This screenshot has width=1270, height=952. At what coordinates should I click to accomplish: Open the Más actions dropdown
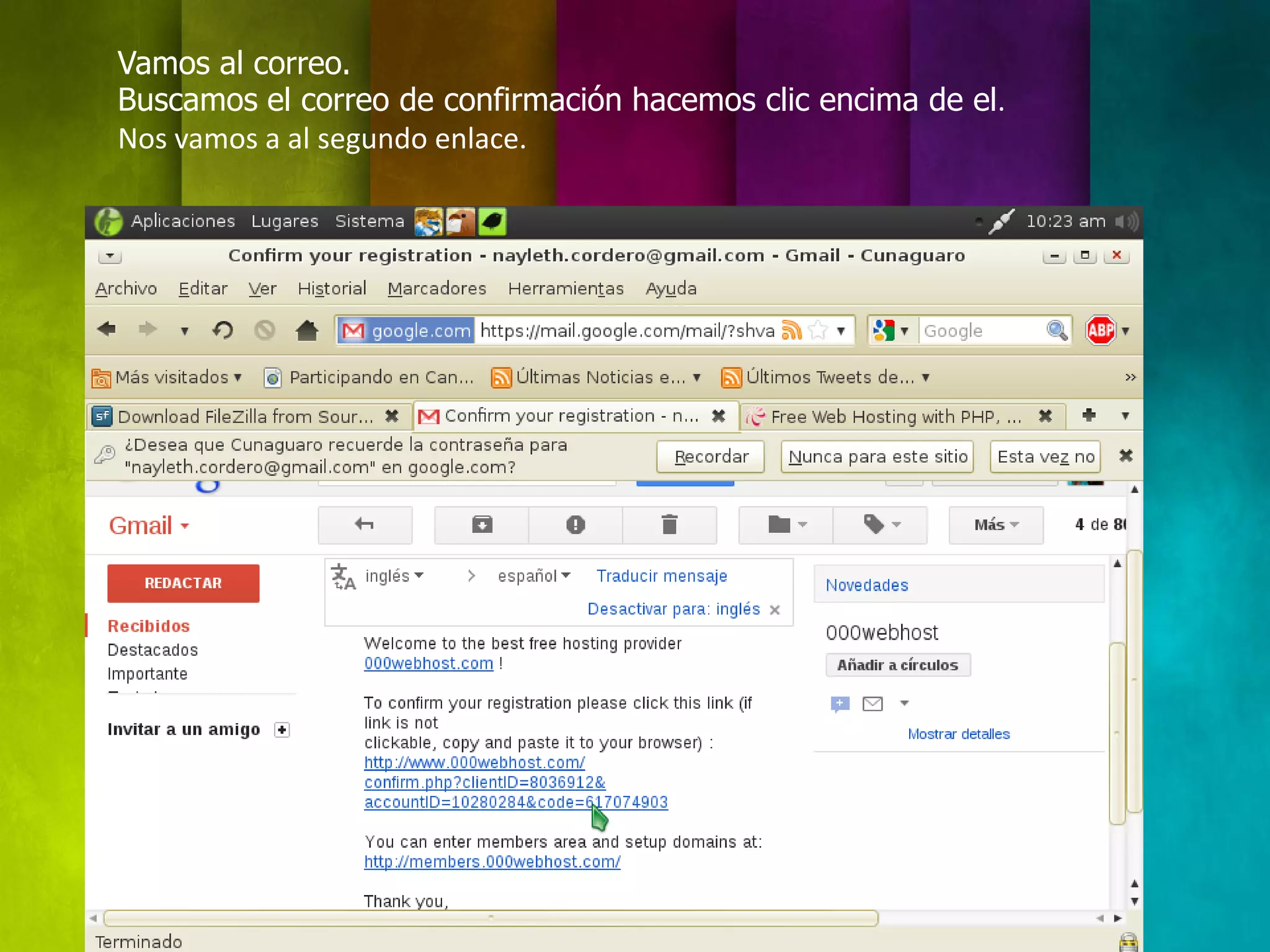[996, 525]
